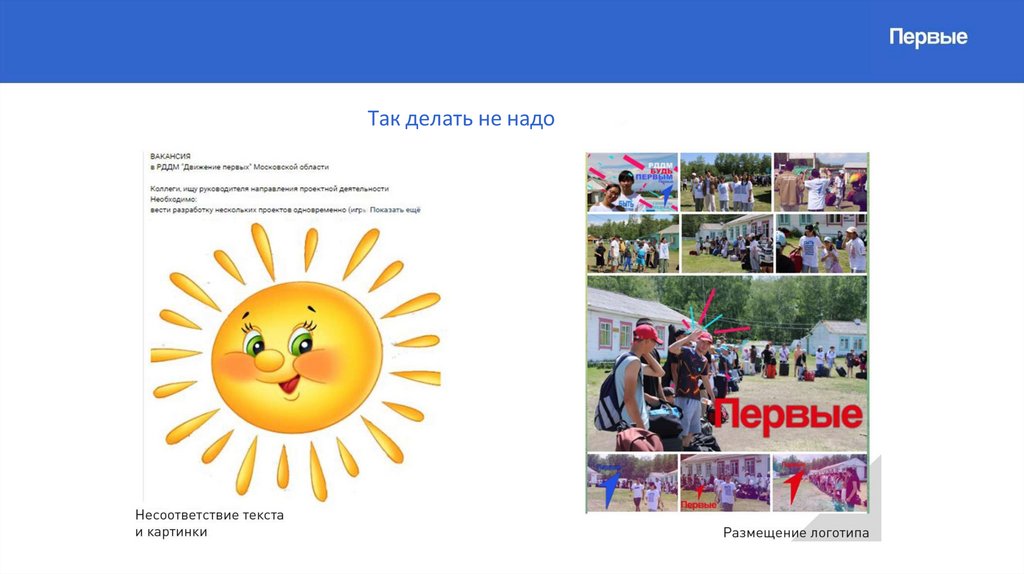
Task: Click the blue arrow logo in bottom-left collage photo
Action: click(608, 482)
